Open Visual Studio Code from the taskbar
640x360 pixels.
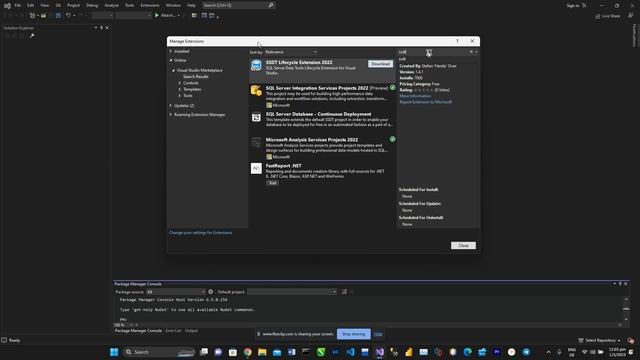(x=350, y=352)
